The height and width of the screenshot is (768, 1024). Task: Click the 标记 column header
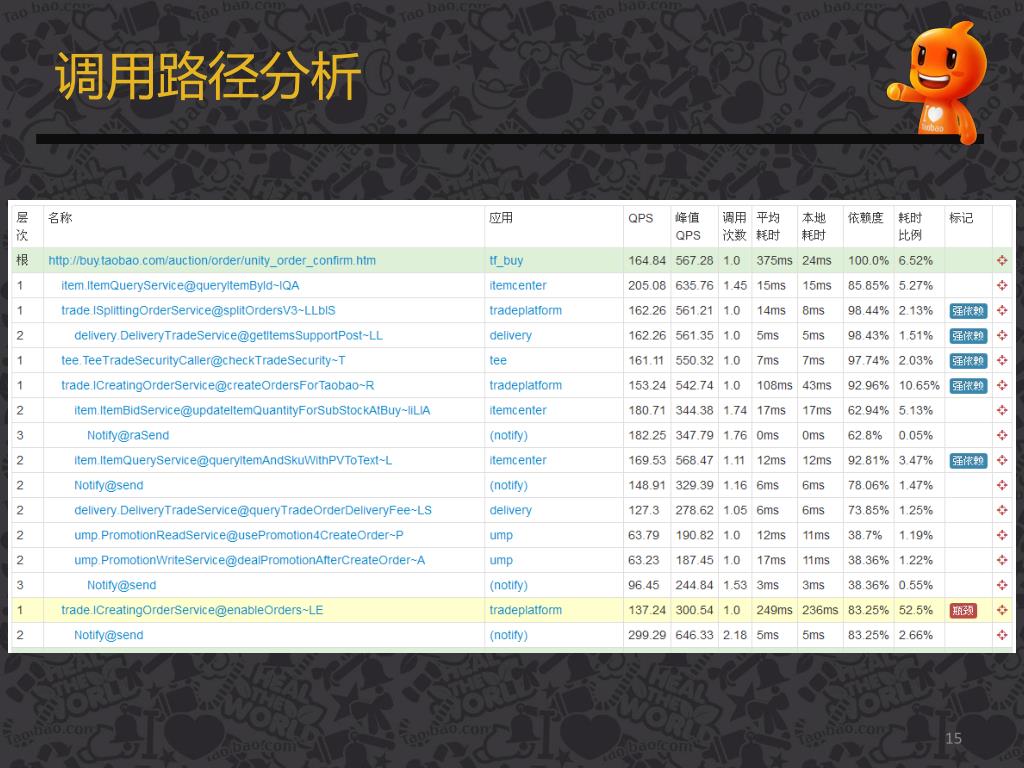tap(961, 217)
